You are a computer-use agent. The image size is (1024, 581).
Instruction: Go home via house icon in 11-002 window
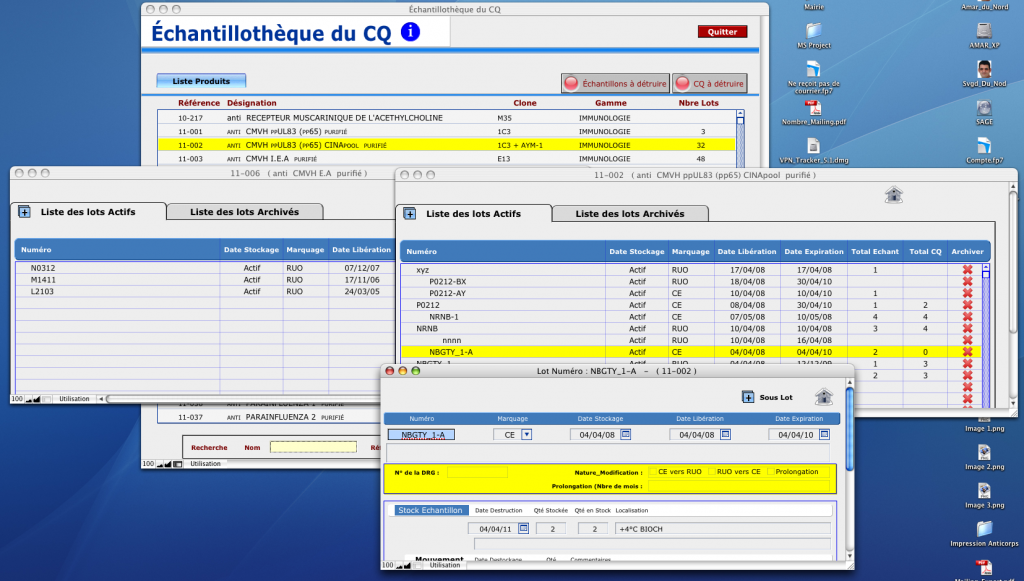[x=893, y=195]
